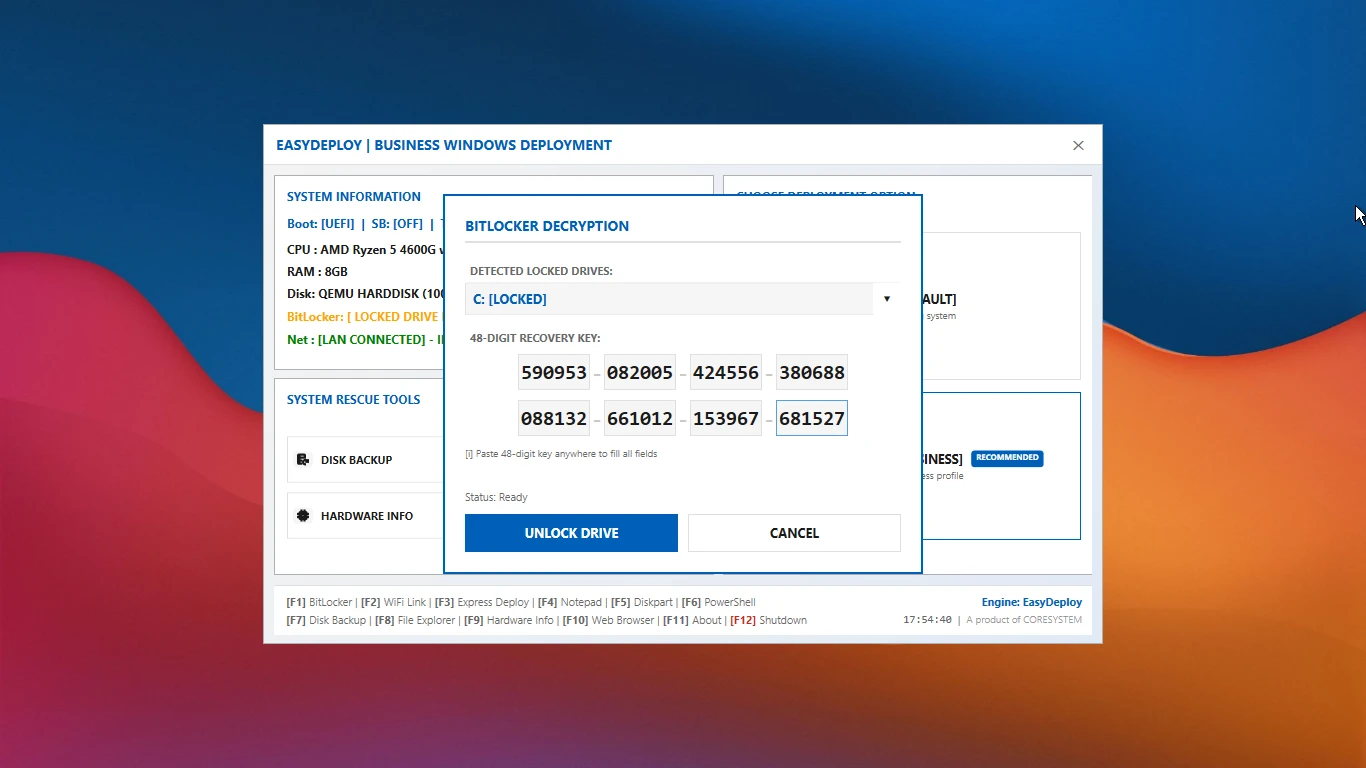The height and width of the screenshot is (768, 1366).
Task: Click the [F9] Hardware Info shortcut
Action: 507,621
